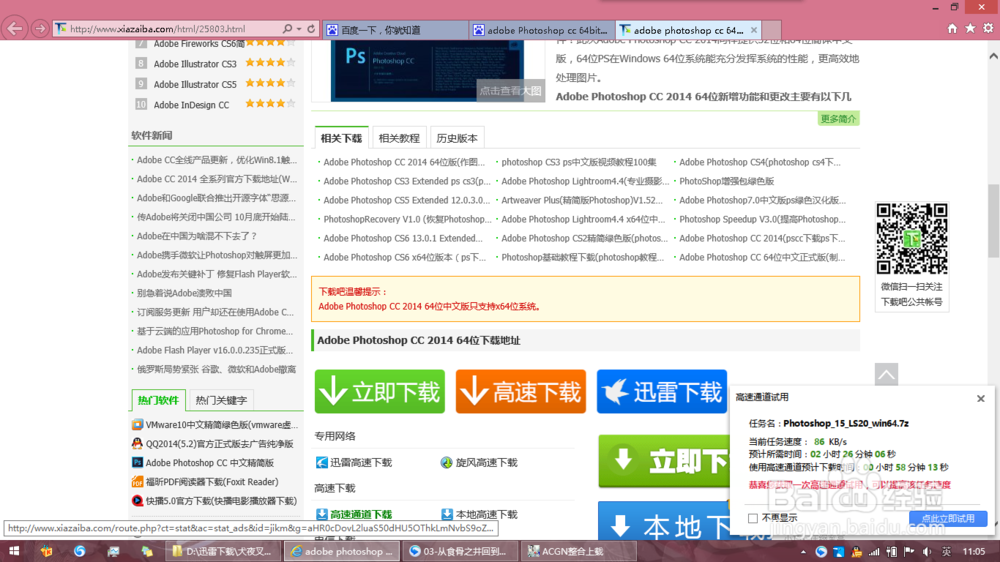Viewport: 1000px width, 562px height.
Task: Click the large blue 本地下 button
Action: pos(664,521)
